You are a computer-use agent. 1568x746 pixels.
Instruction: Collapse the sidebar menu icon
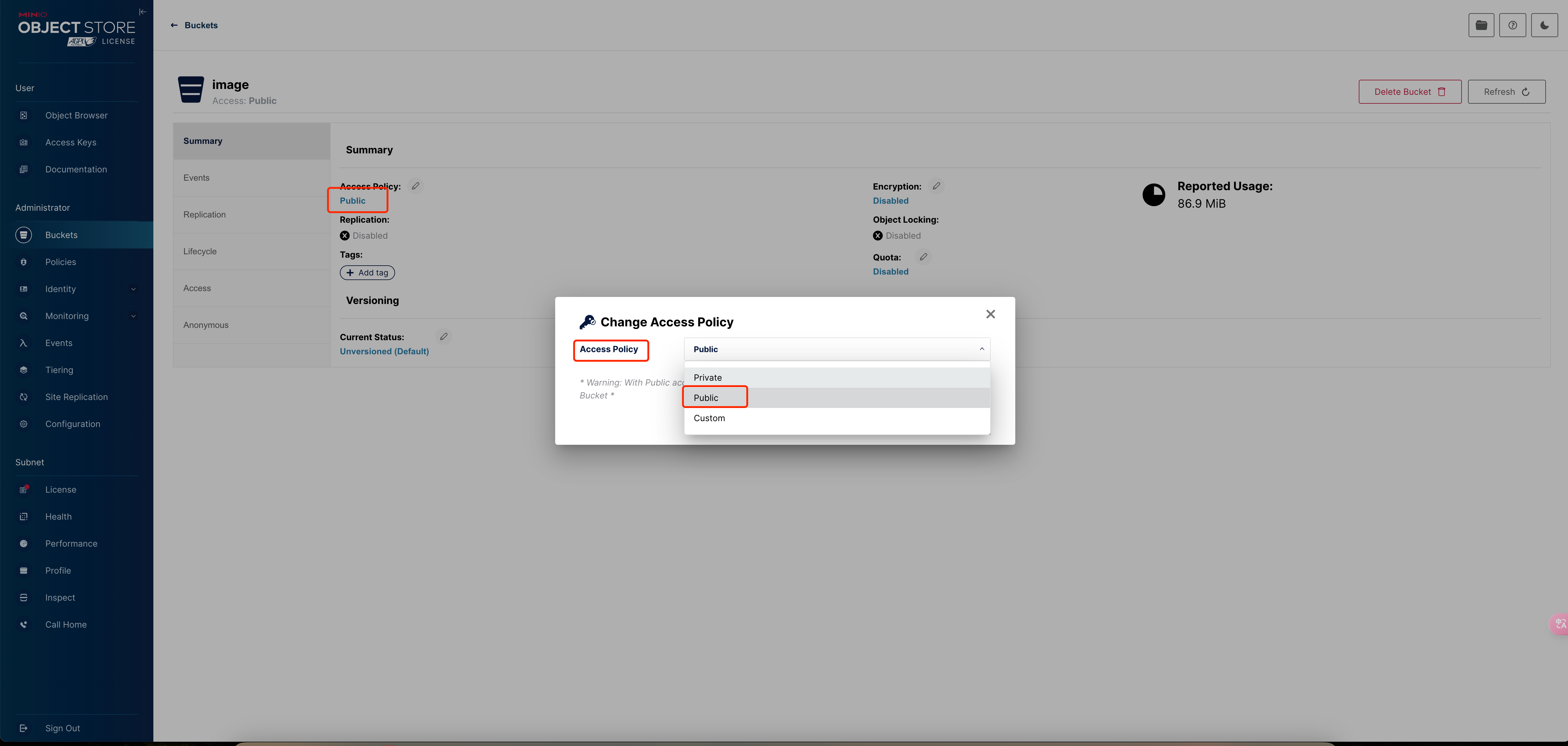click(142, 12)
